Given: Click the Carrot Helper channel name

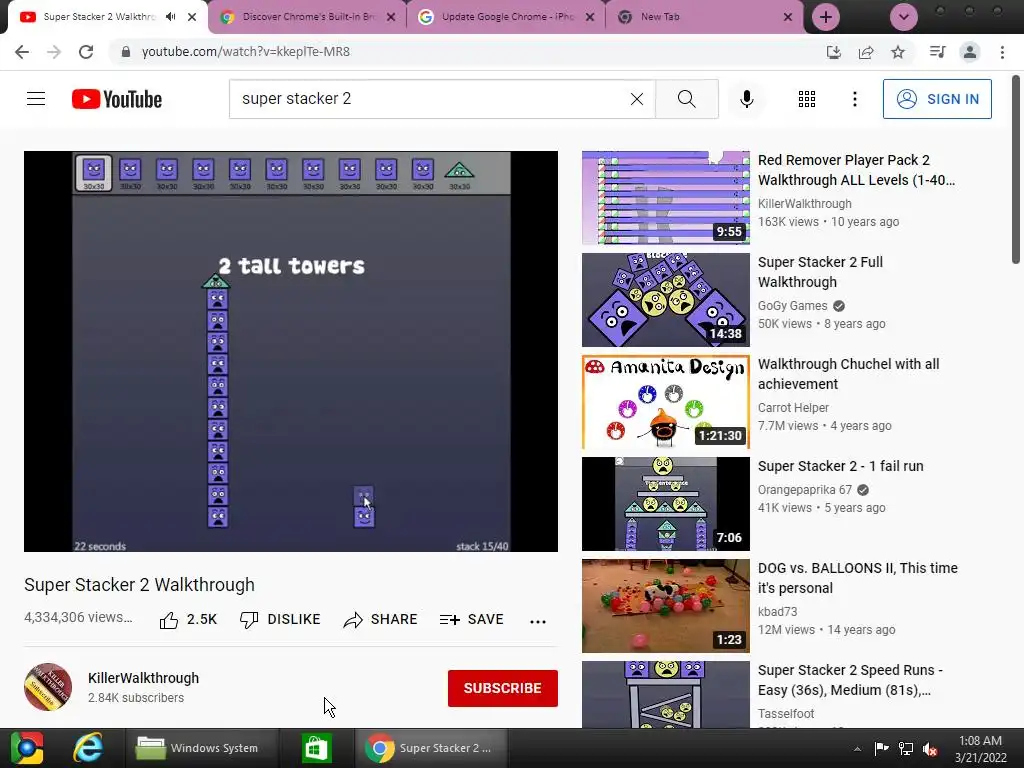Looking at the screenshot, I should [x=793, y=408].
